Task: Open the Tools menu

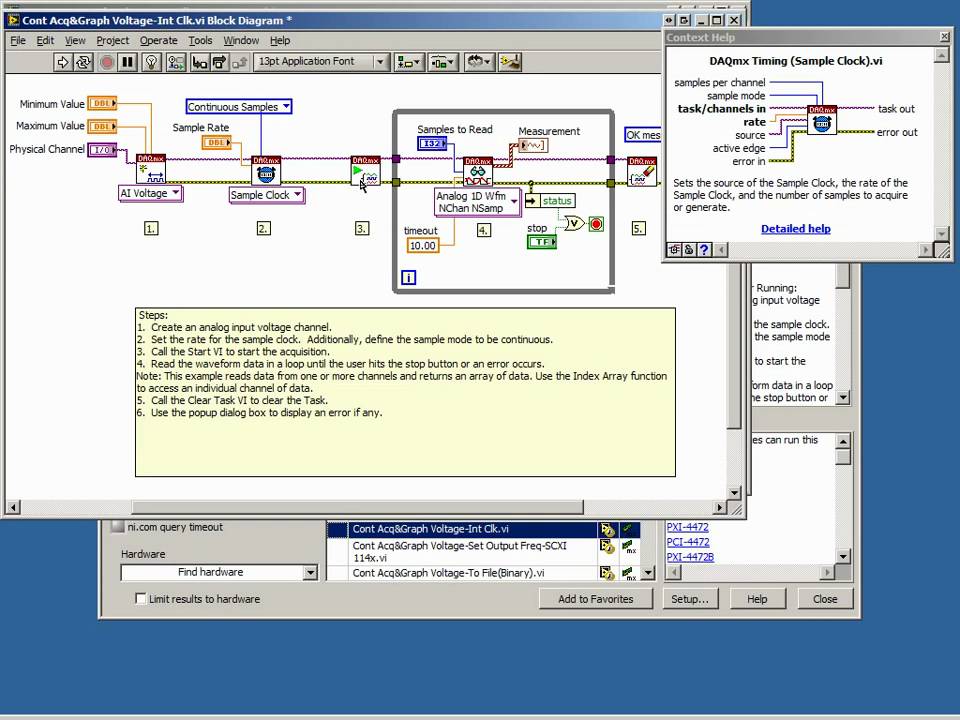Action: 200,40
